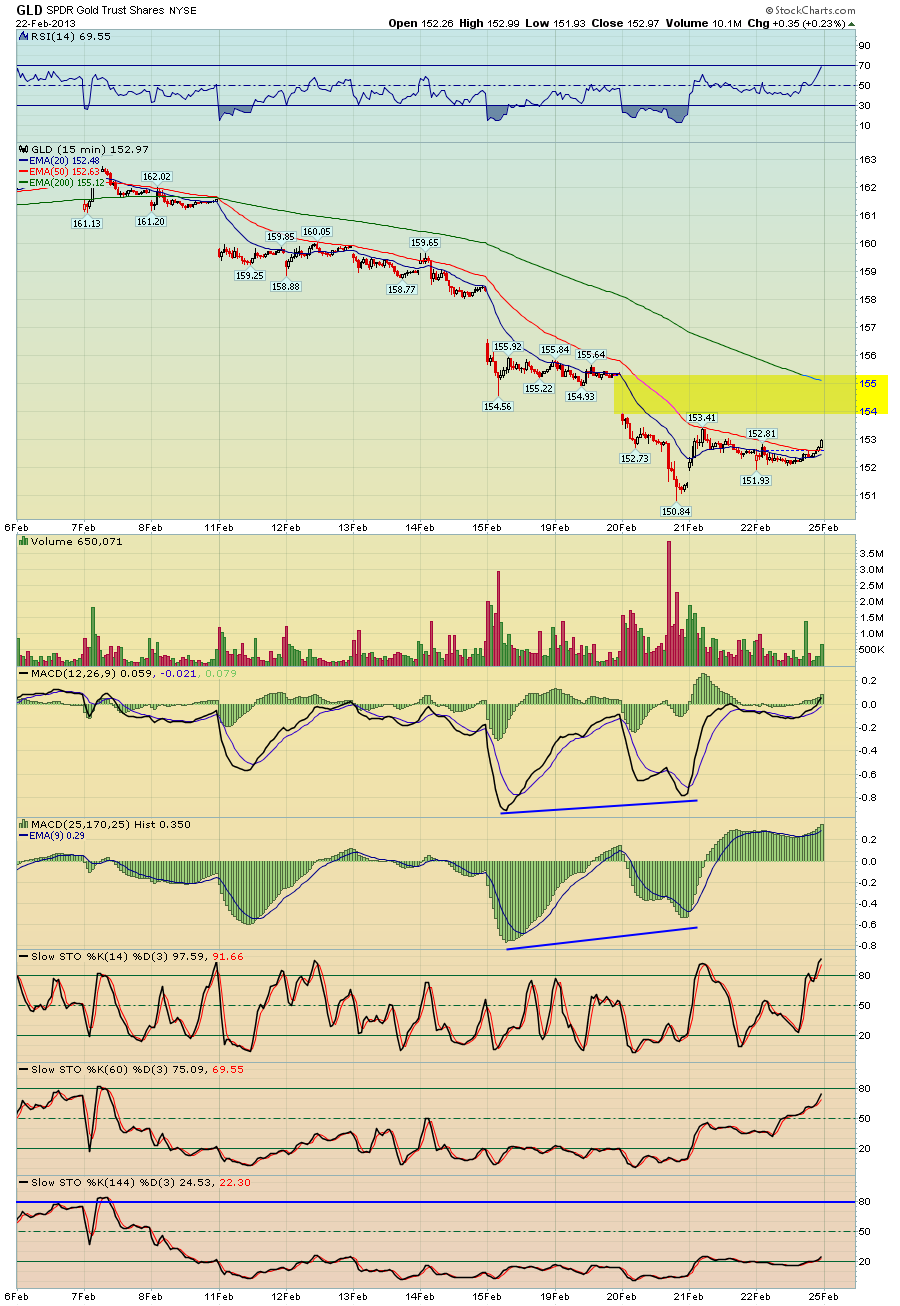Click the GLD ticker symbol in the chart title

pyautogui.click(x=30, y=9)
